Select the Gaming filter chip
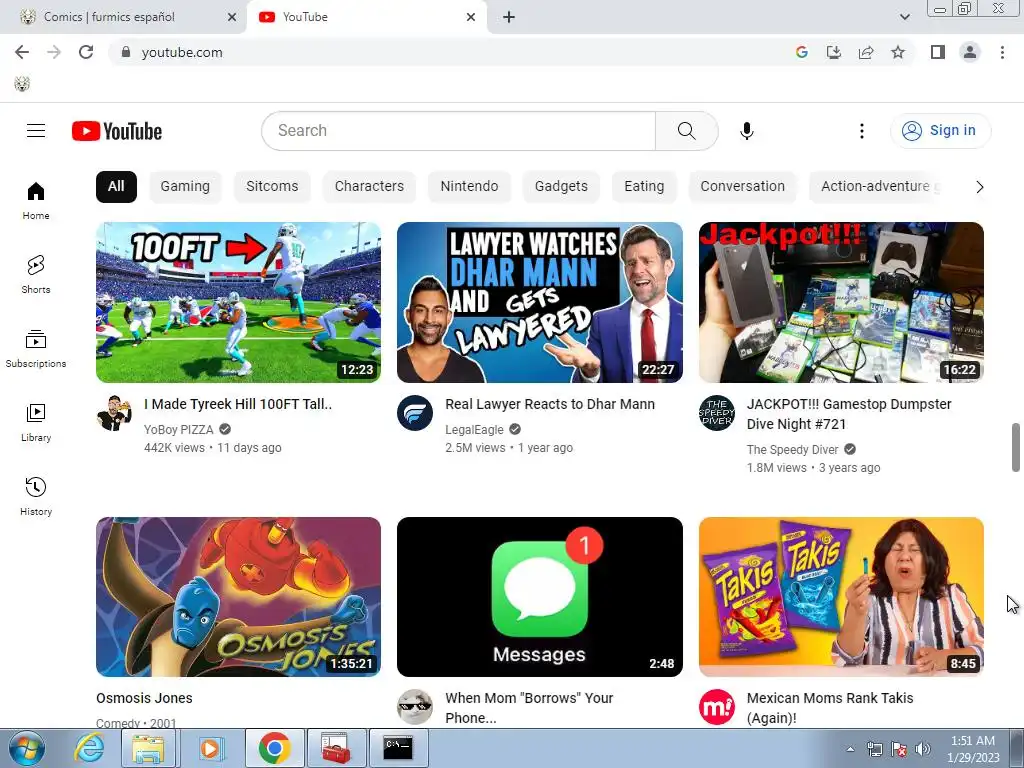 pos(185,187)
